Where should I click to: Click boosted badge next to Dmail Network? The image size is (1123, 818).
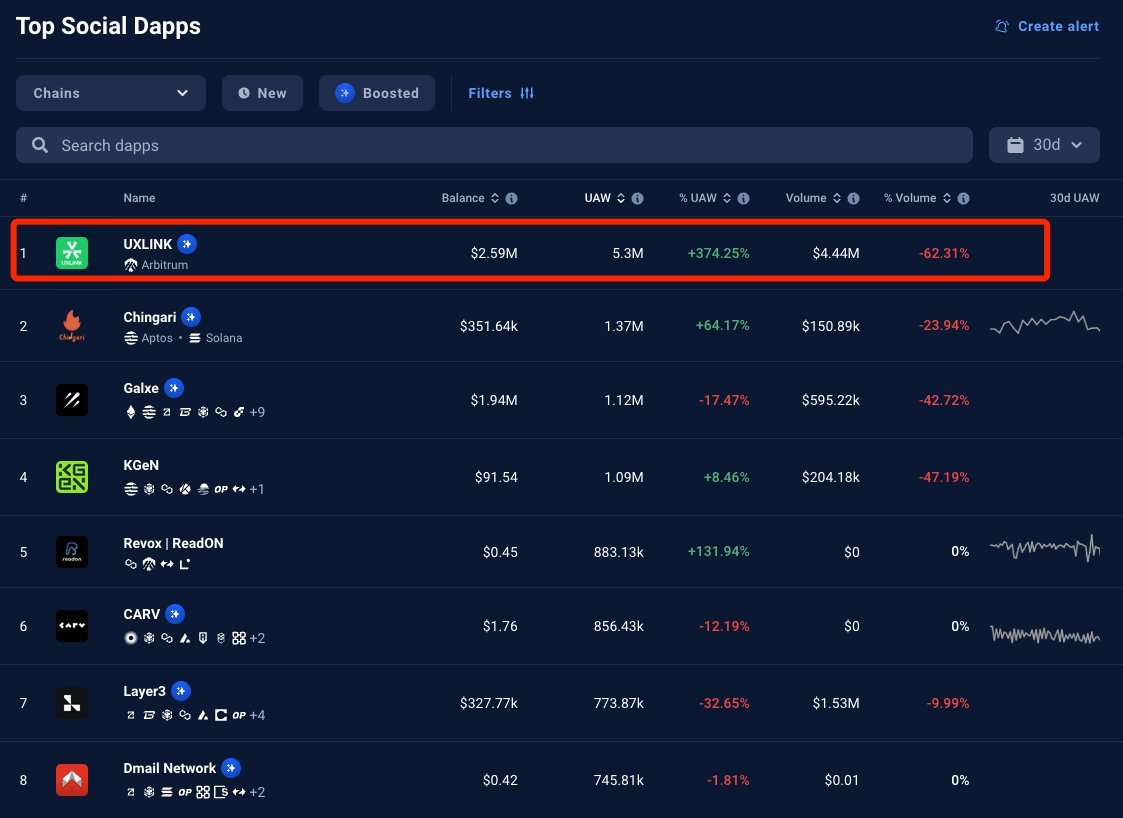point(231,768)
